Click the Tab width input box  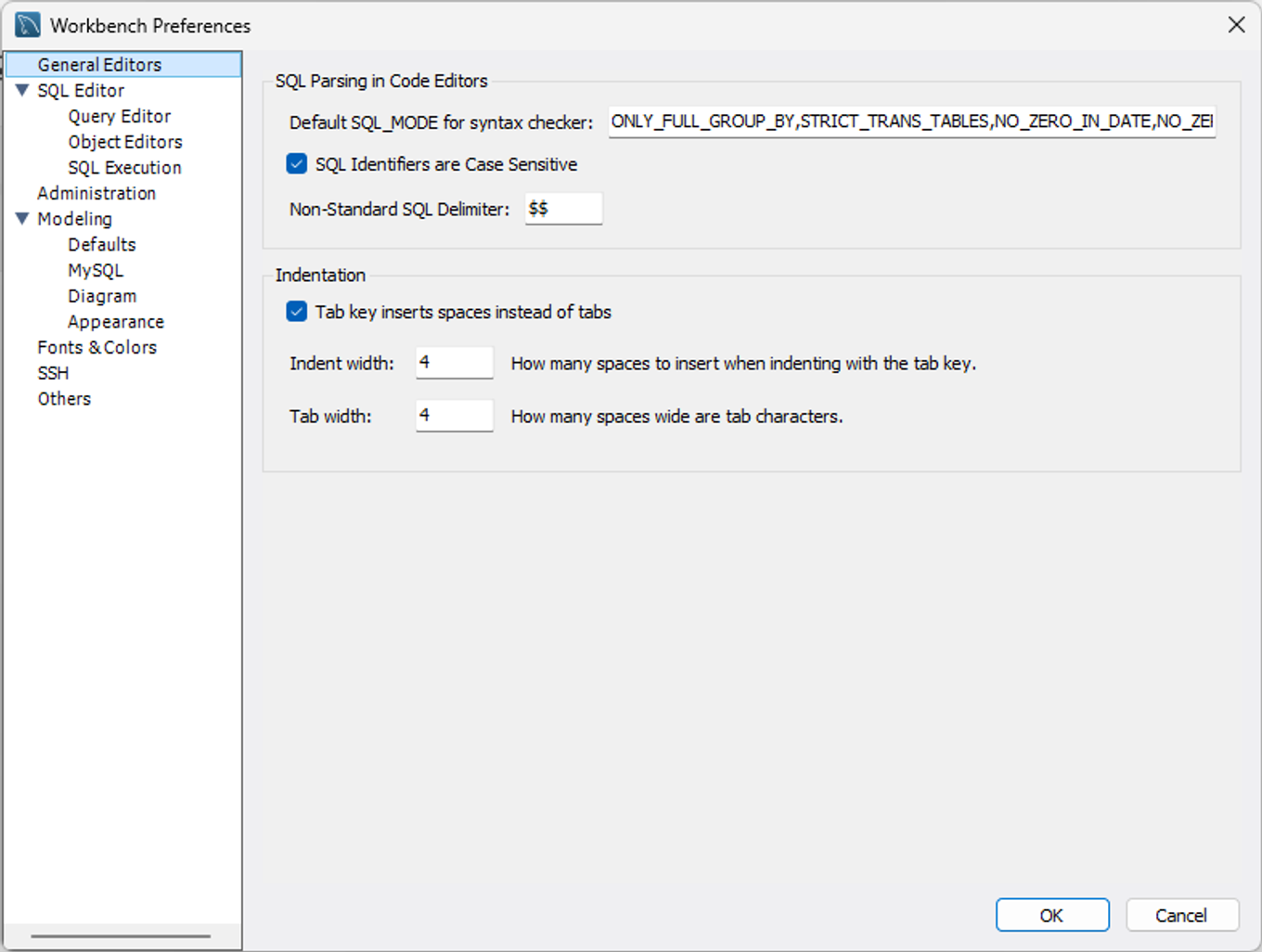pyautogui.click(x=455, y=416)
